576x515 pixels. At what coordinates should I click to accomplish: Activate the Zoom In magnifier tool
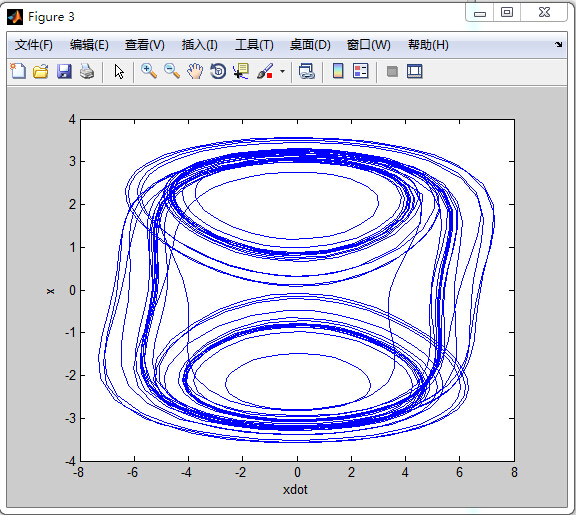(149, 71)
